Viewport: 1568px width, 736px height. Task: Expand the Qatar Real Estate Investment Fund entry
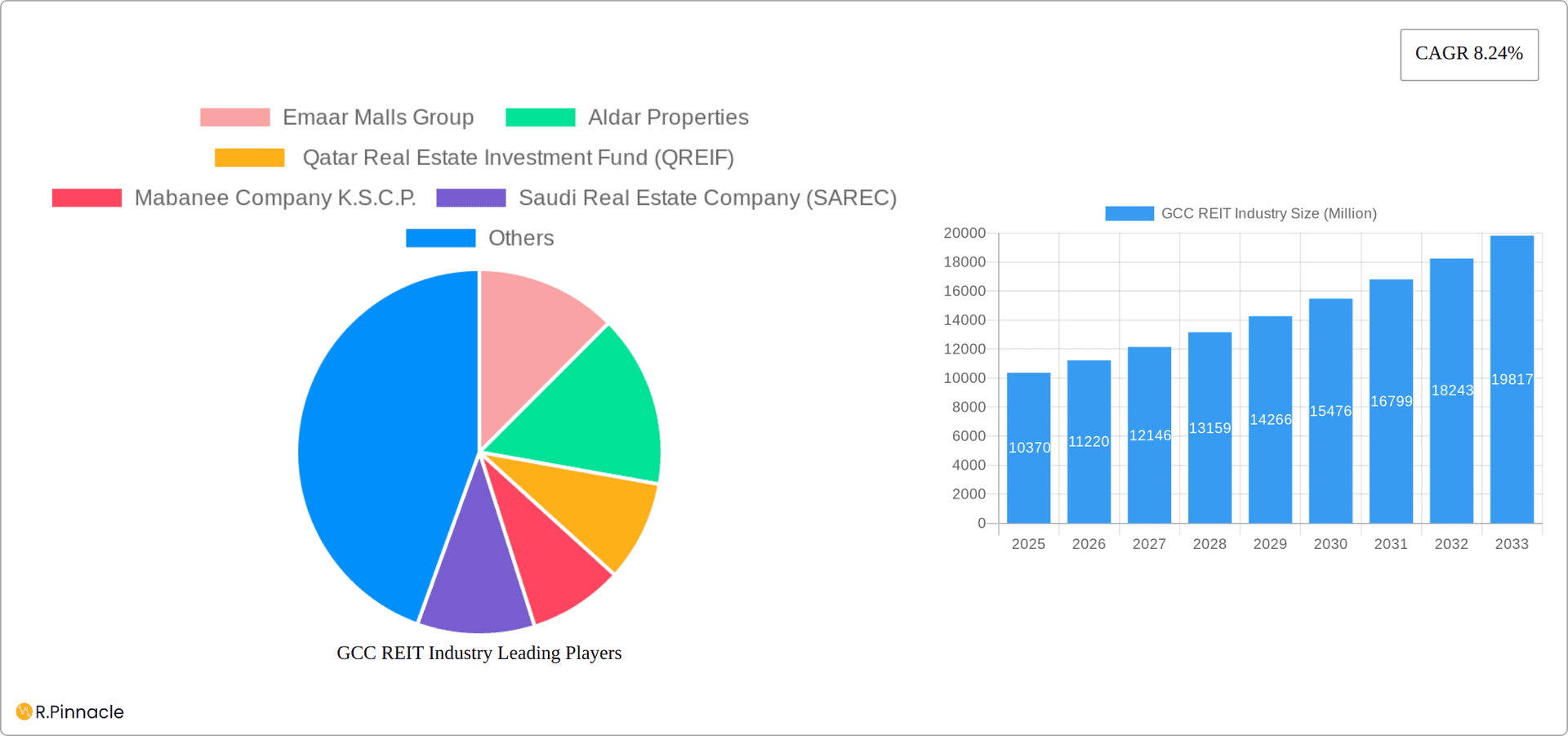pyautogui.click(x=519, y=157)
